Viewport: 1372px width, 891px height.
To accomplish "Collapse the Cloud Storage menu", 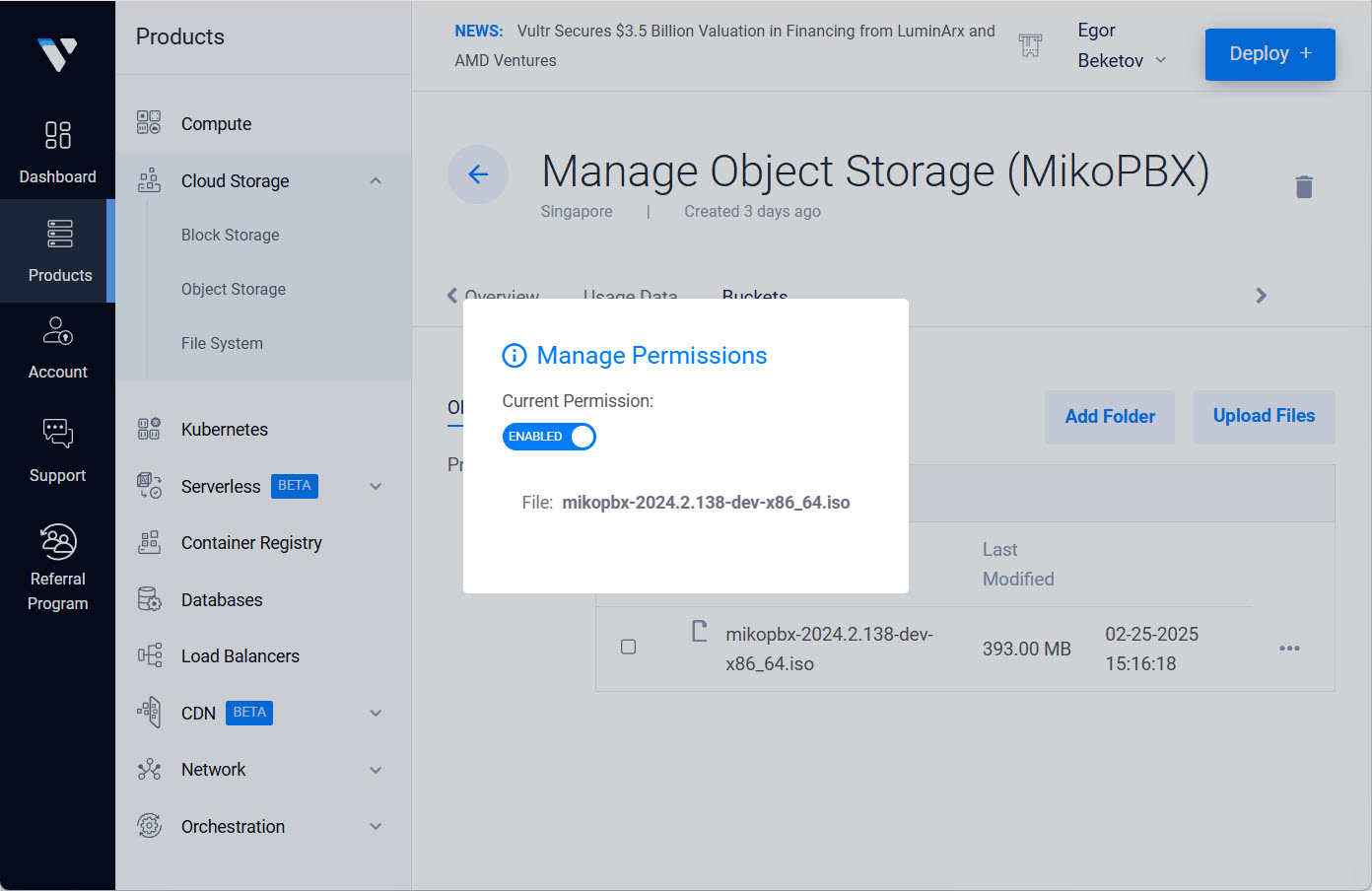I will click(376, 181).
